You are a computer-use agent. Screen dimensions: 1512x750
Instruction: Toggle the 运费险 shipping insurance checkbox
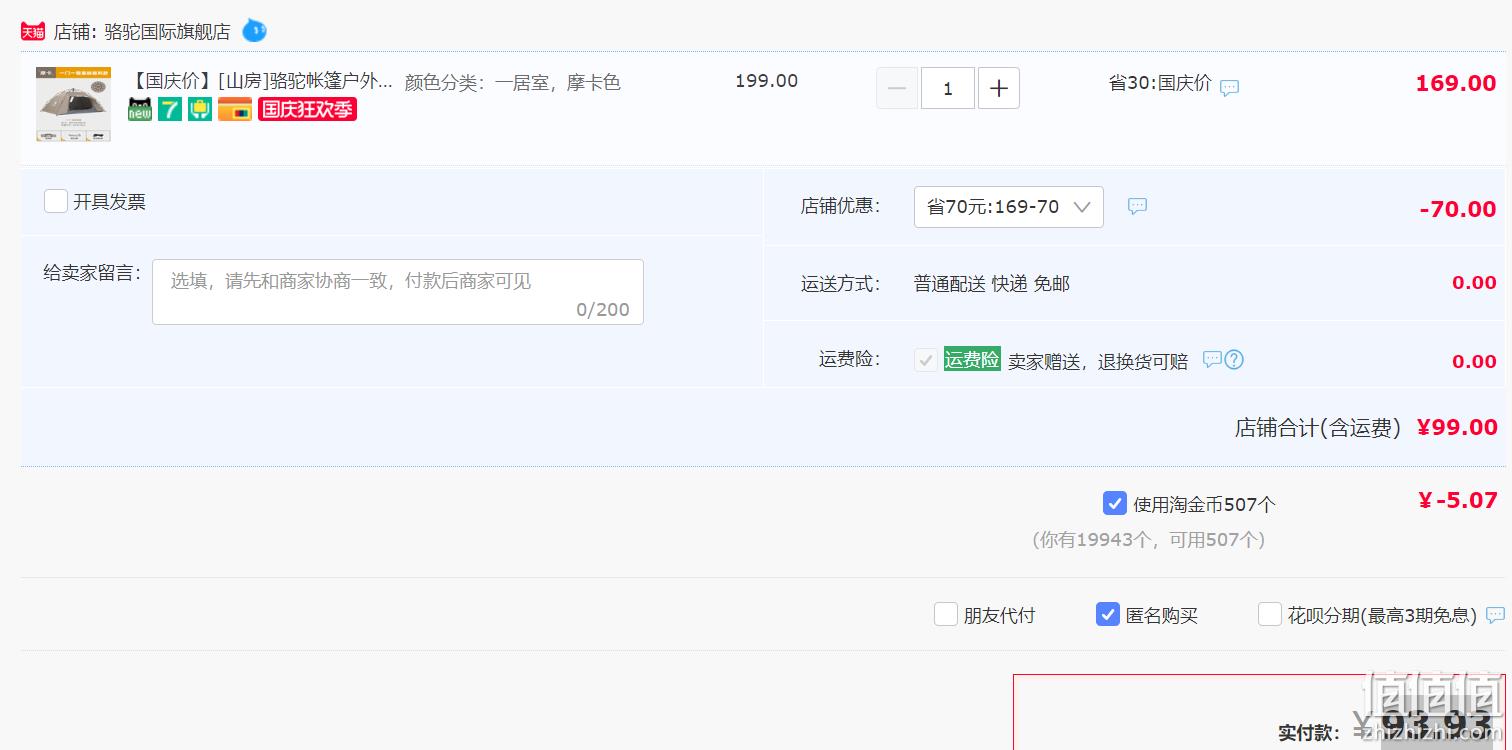926,360
